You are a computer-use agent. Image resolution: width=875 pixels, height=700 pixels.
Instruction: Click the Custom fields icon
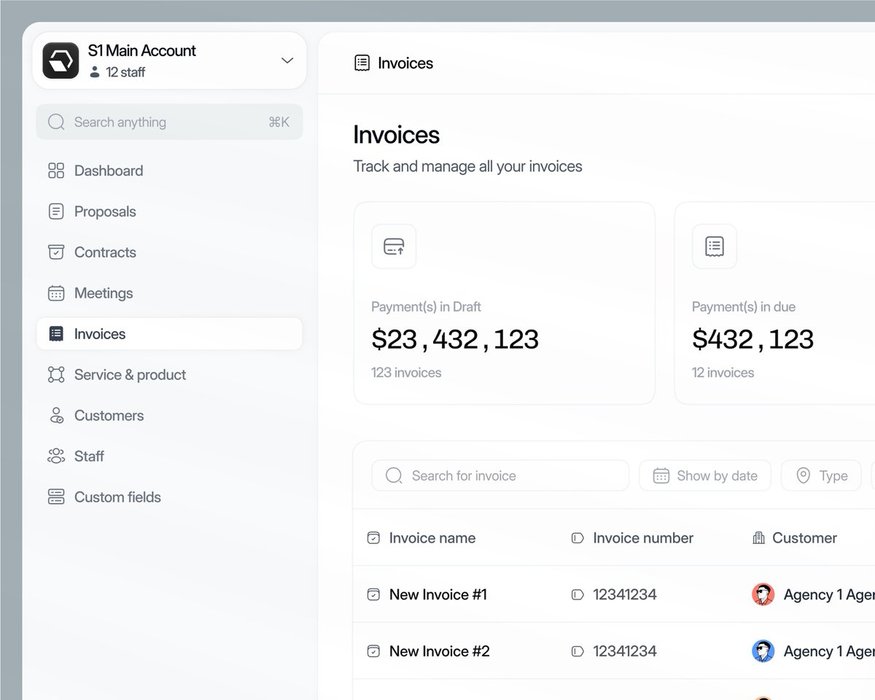click(x=56, y=497)
